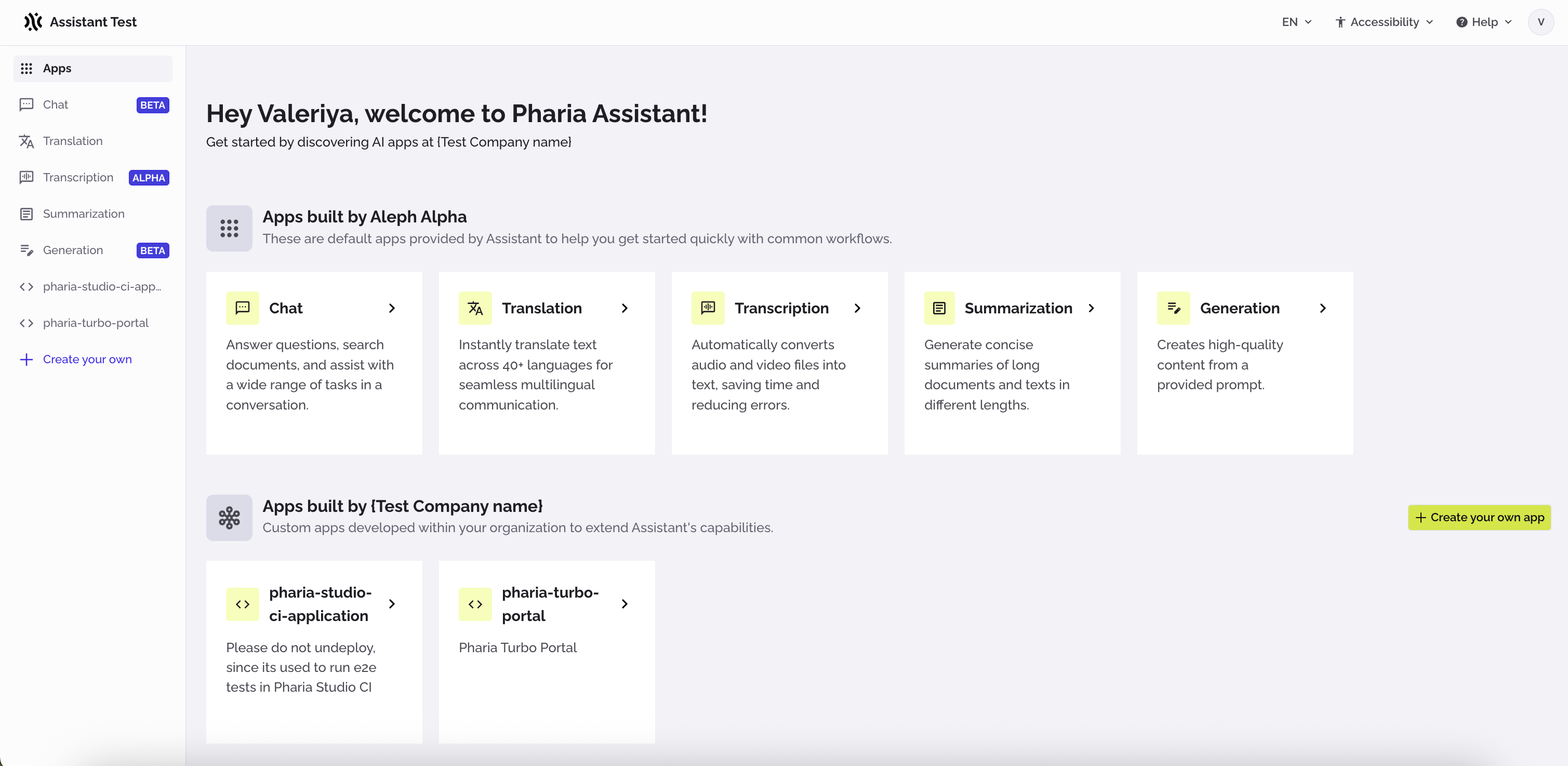Viewport: 1568px width, 766px height.
Task: Click the ALPHA badge next to Transcription
Action: [x=149, y=177]
